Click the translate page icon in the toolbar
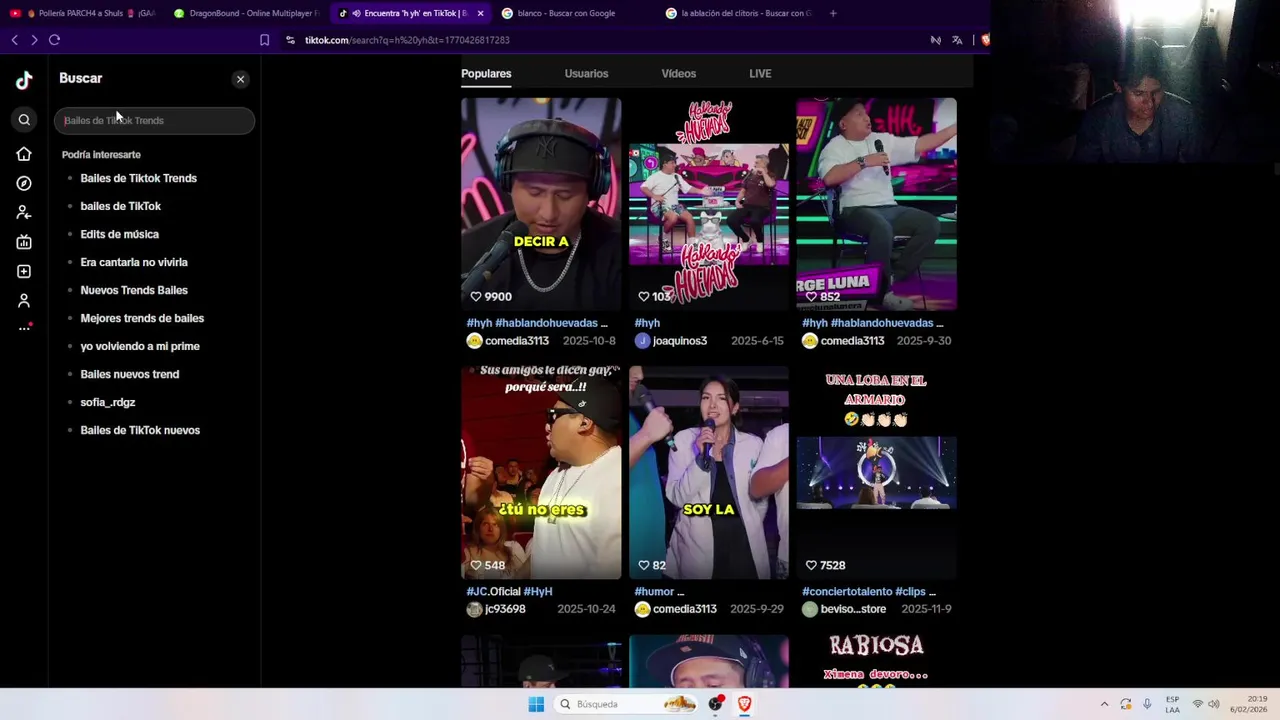Image resolution: width=1280 pixels, height=720 pixels. pyautogui.click(x=957, y=40)
